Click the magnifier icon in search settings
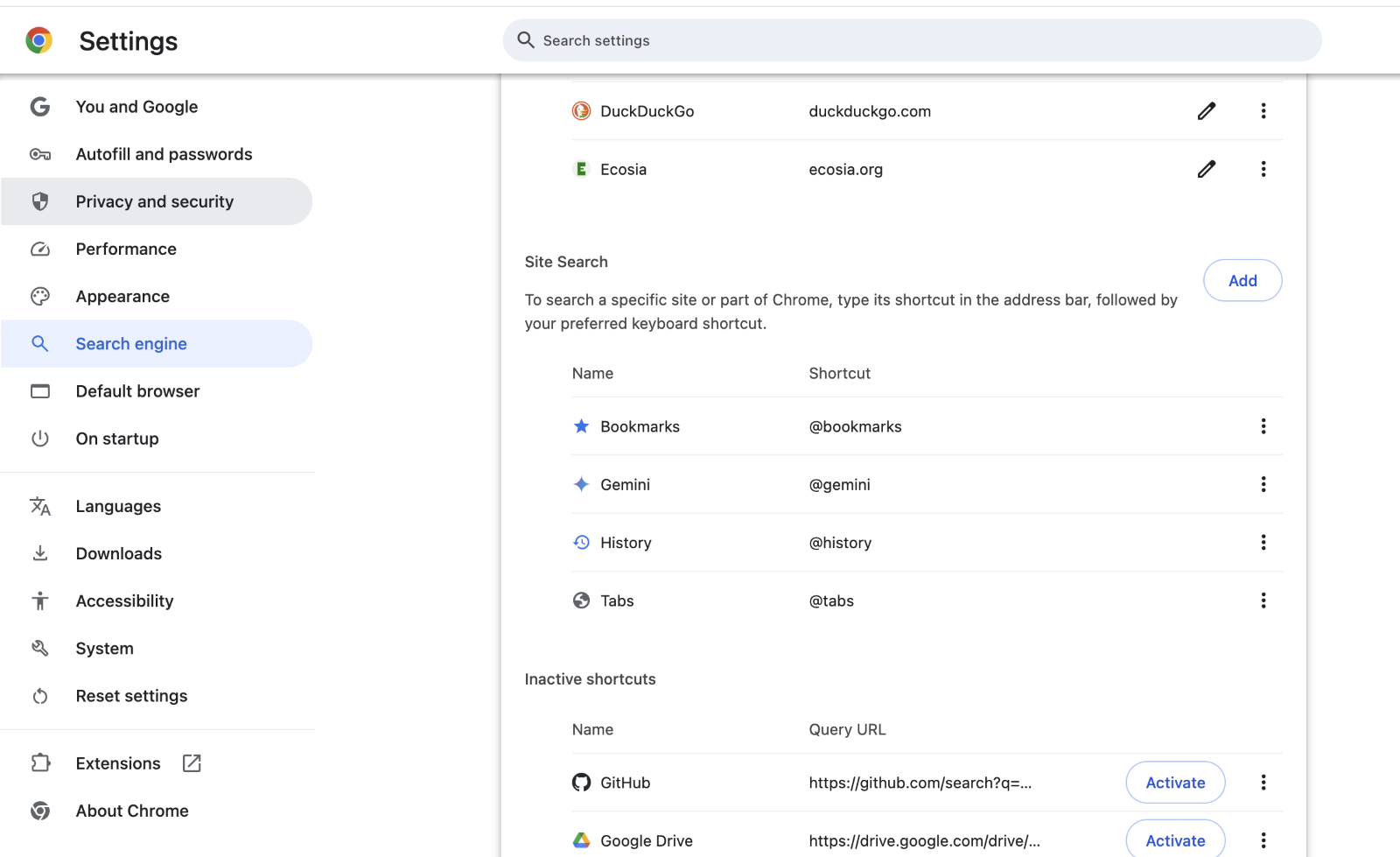This screenshot has height=857, width=1400. 526,40
